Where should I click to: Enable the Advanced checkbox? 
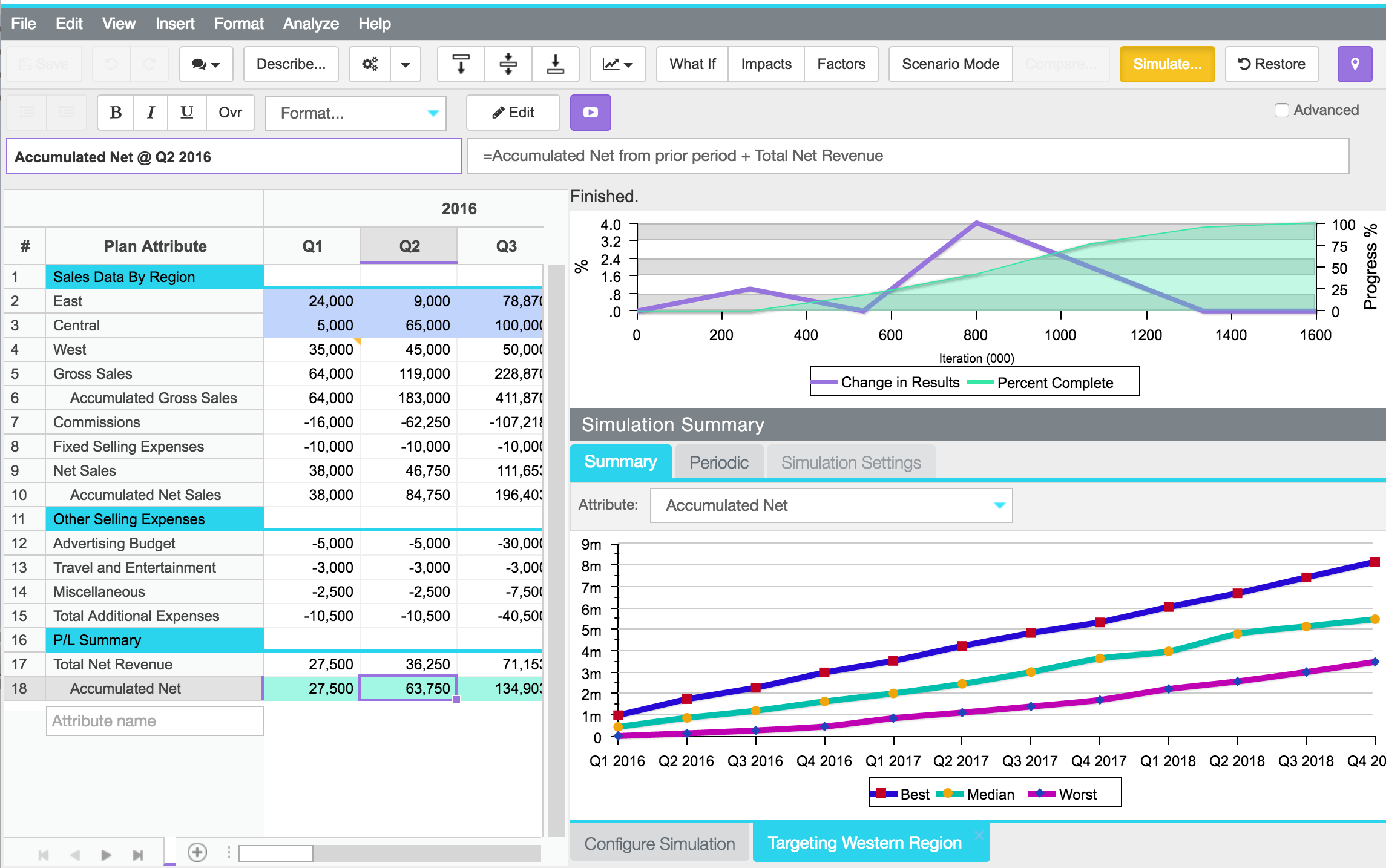pos(1281,110)
